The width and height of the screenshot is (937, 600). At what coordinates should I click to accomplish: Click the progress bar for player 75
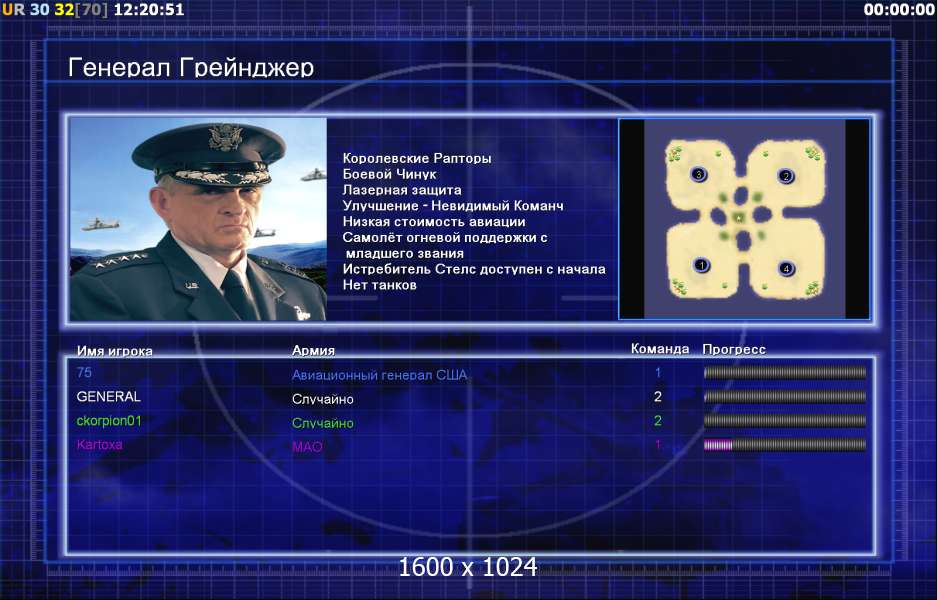pos(785,373)
